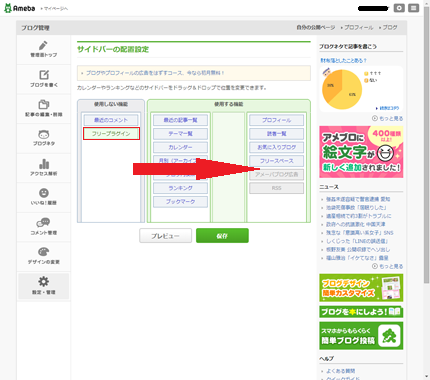430x380 pixels.
Task: Select RSS widget box
Action: point(276,188)
